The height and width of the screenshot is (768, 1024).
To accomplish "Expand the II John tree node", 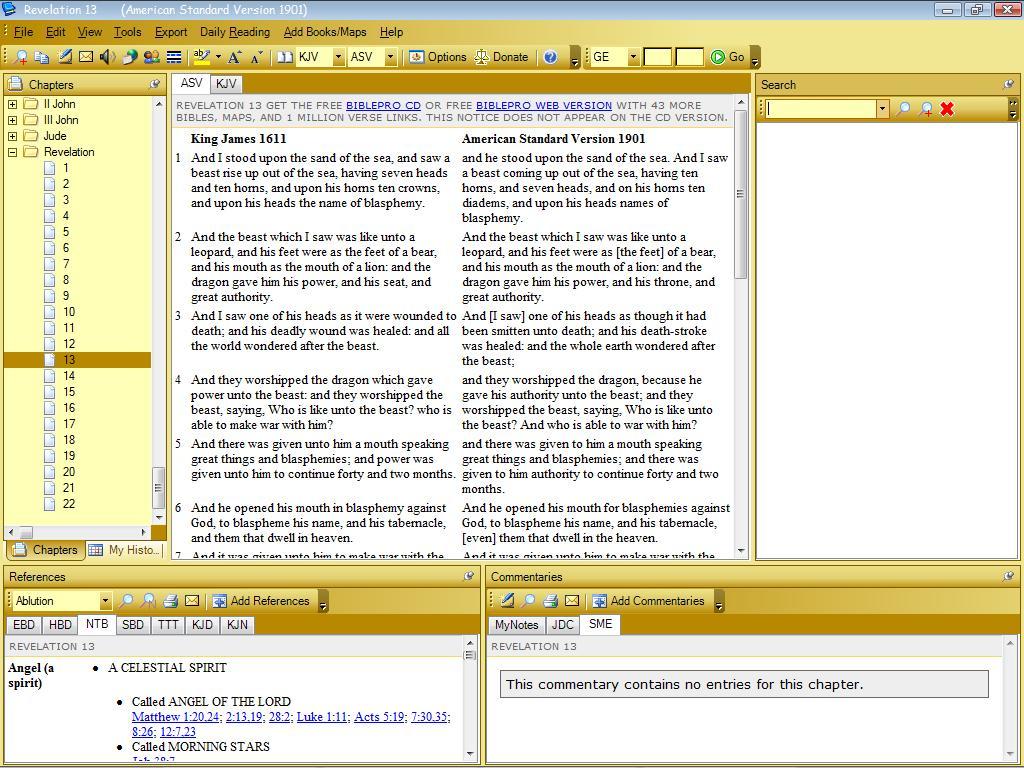I will [x=12, y=104].
